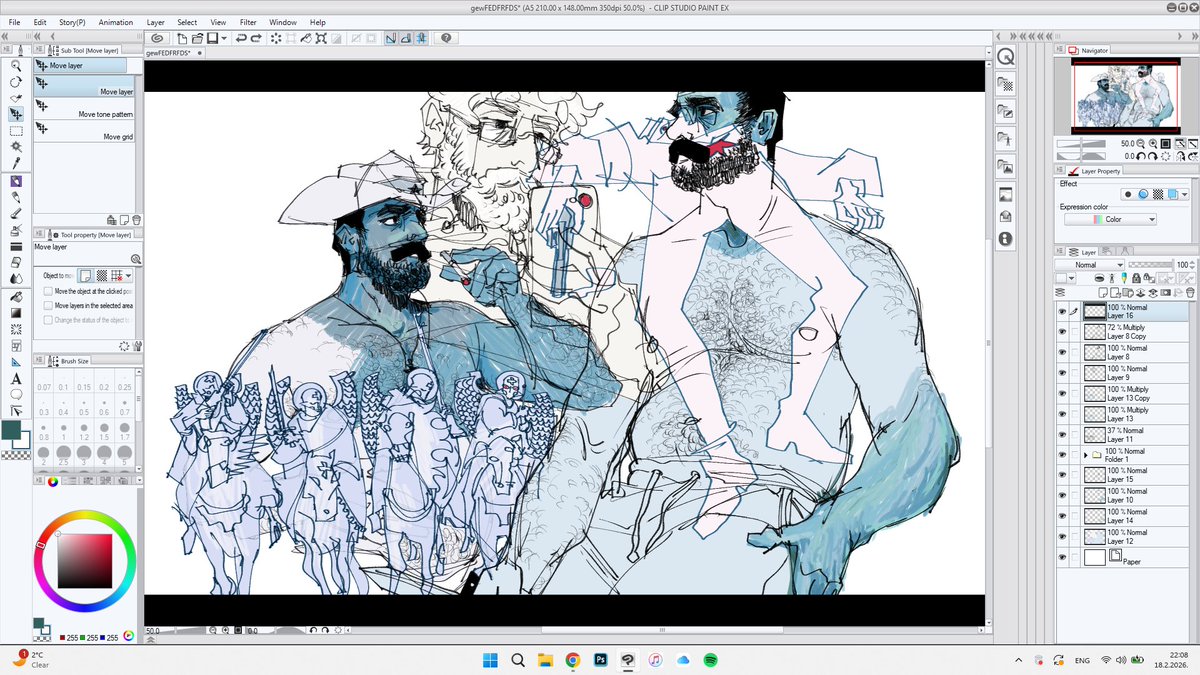Open the blending mode Normal dropdown
Image resolution: width=1200 pixels, height=675 pixels.
click(x=1090, y=265)
